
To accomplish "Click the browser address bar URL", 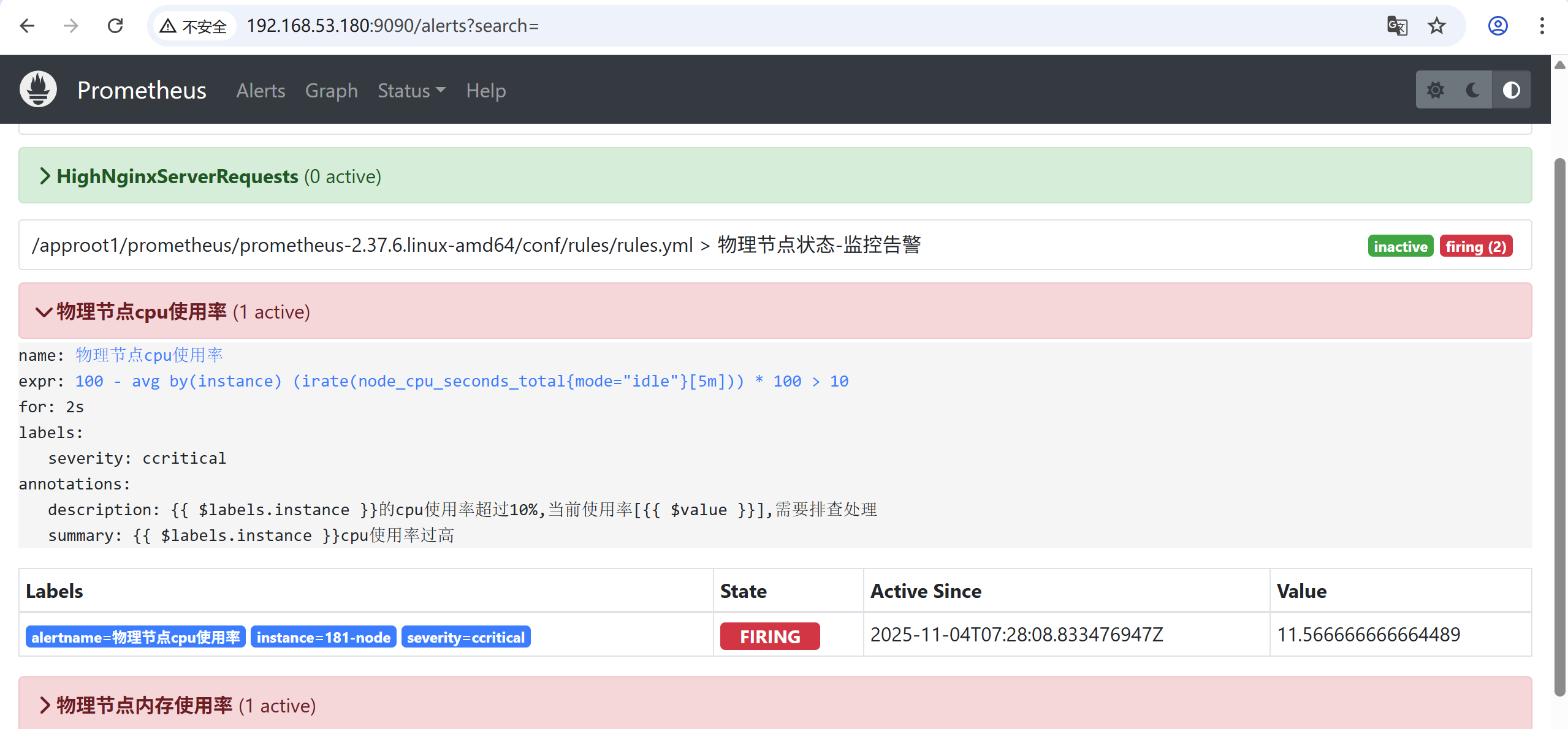I will click(392, 26).
